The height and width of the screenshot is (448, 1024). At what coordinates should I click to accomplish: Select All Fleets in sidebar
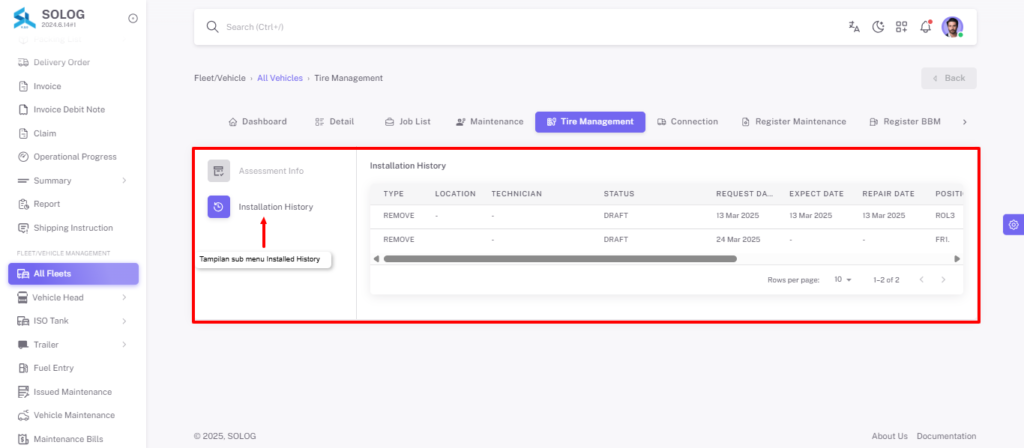click(73, 274)
